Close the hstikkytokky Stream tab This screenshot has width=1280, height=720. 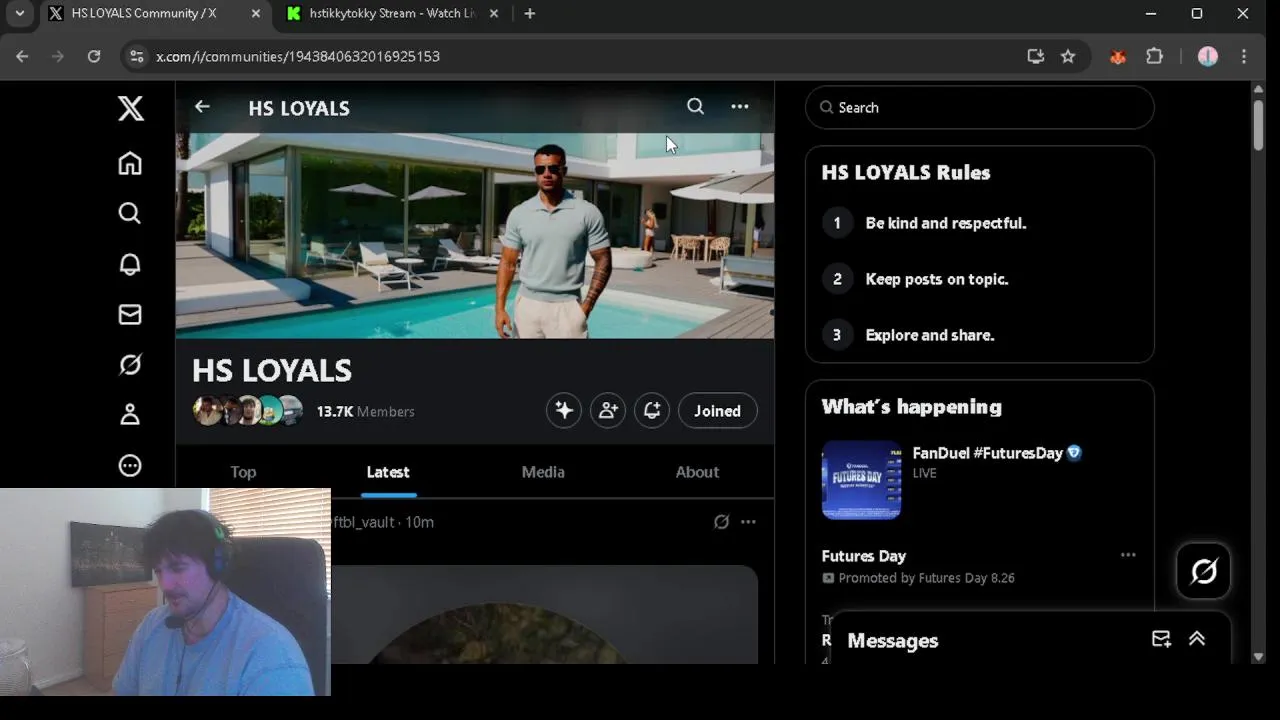(494, 14)
